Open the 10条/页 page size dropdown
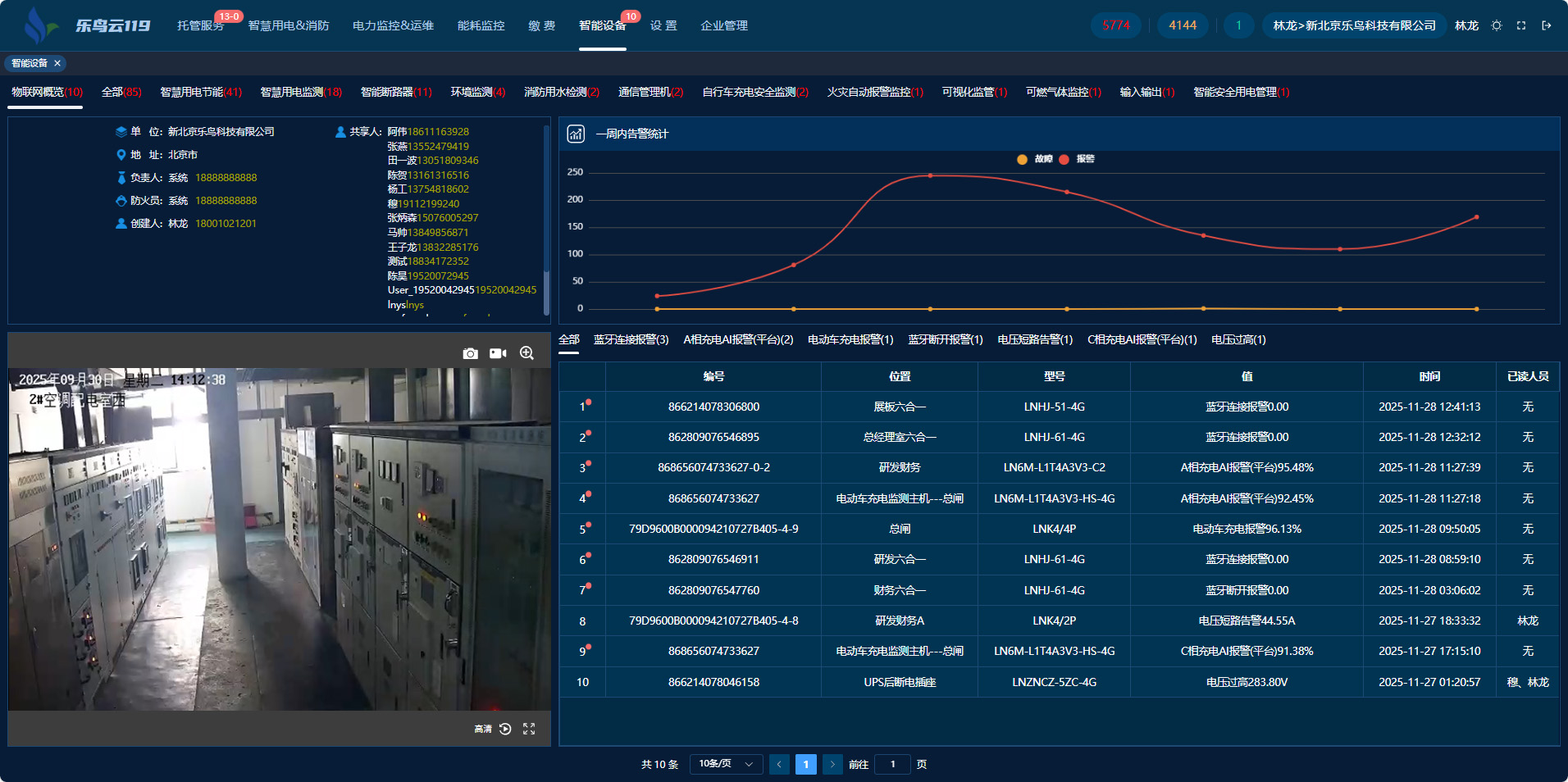 [x=726, y=764]
